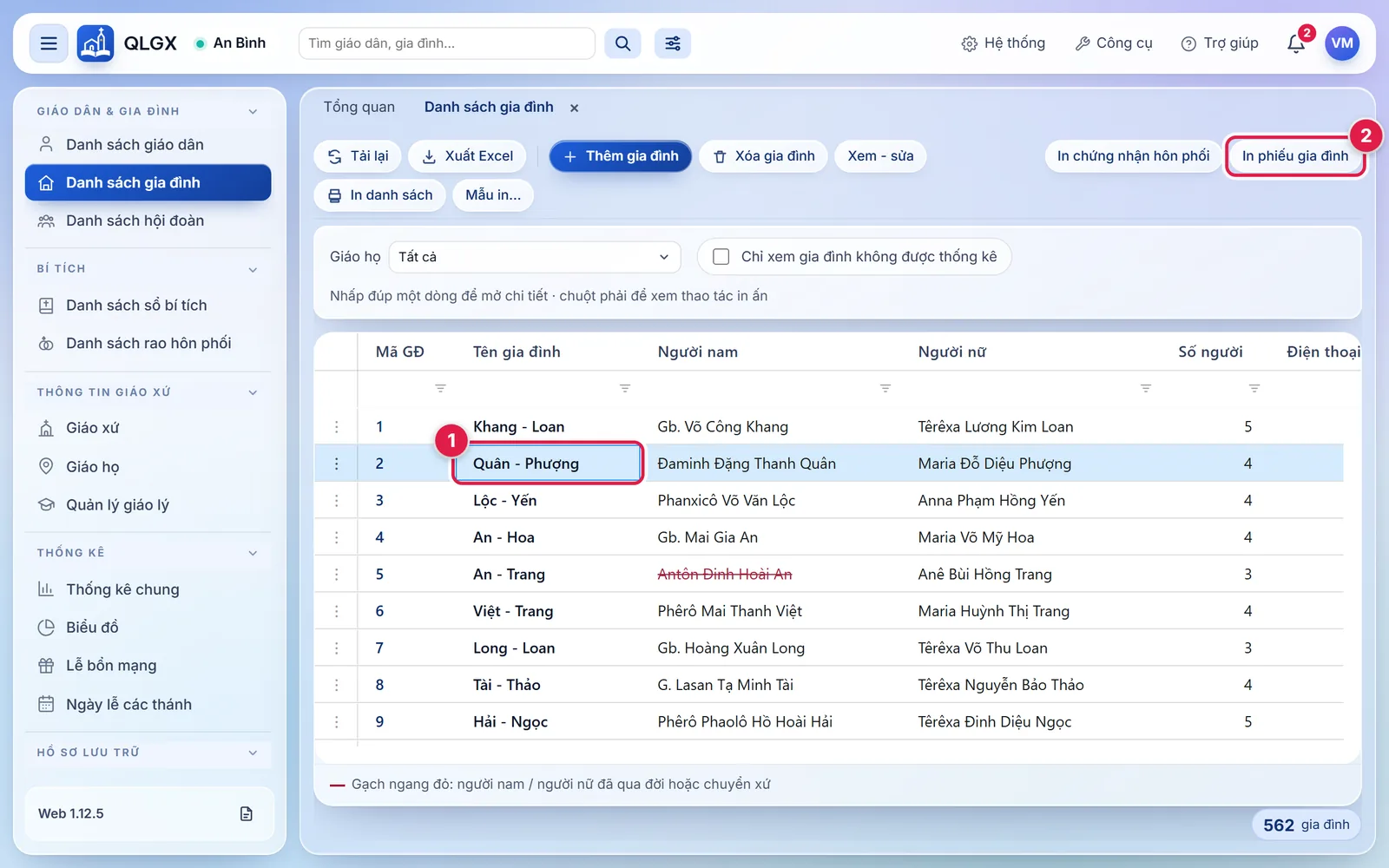Viewport: 1389px width, 868px height.
Task: Collapse the THÔNG TIN GIÁO XỨ section
Action: click(x=253, y=392)
